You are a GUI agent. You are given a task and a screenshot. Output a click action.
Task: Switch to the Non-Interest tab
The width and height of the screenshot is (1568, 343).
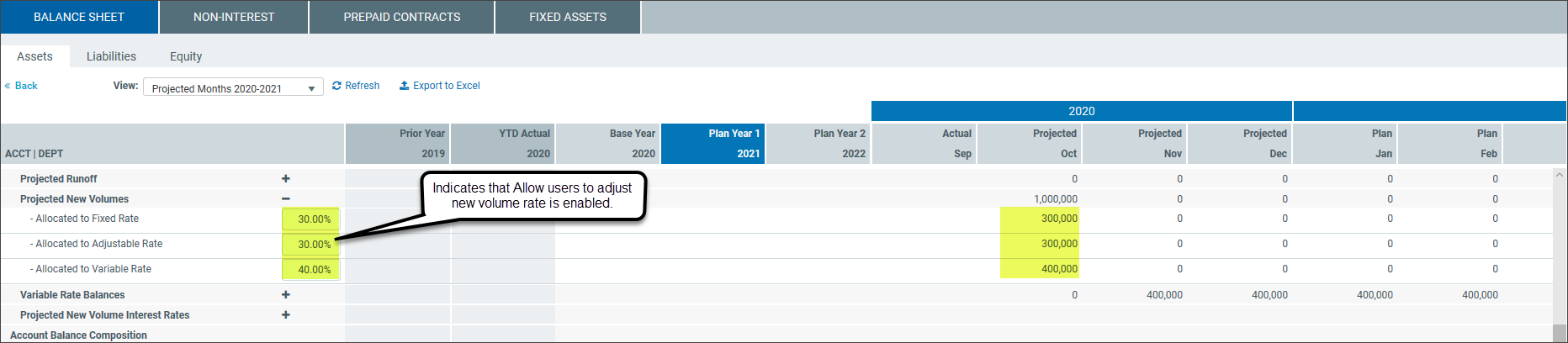click(x=234, y=17)
